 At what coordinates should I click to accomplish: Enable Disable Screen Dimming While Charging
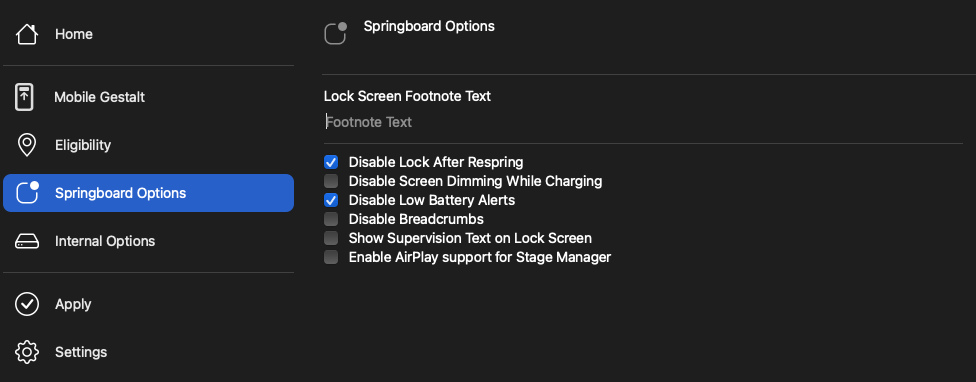pos(331,181)
